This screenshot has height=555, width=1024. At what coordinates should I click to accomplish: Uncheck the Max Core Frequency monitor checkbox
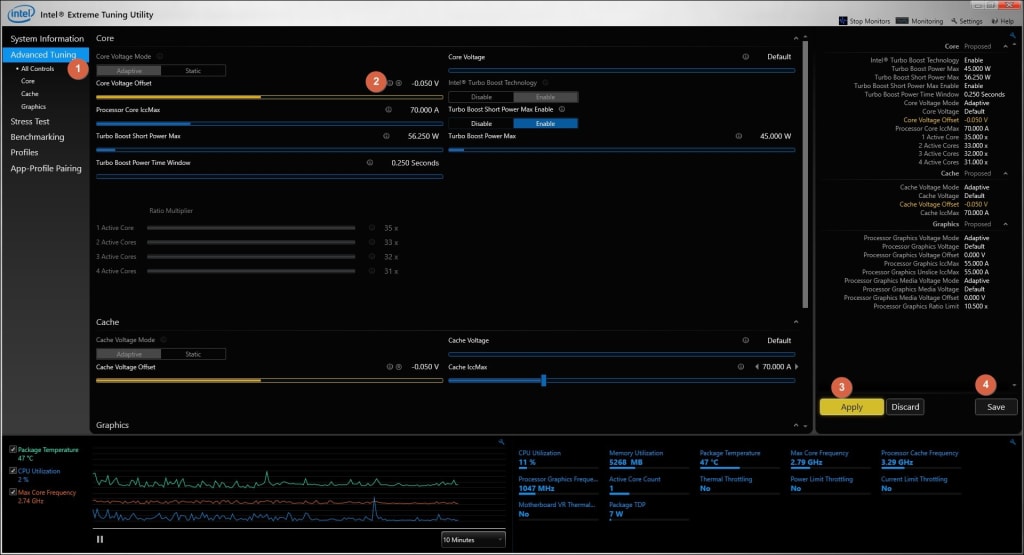(13, 492)
